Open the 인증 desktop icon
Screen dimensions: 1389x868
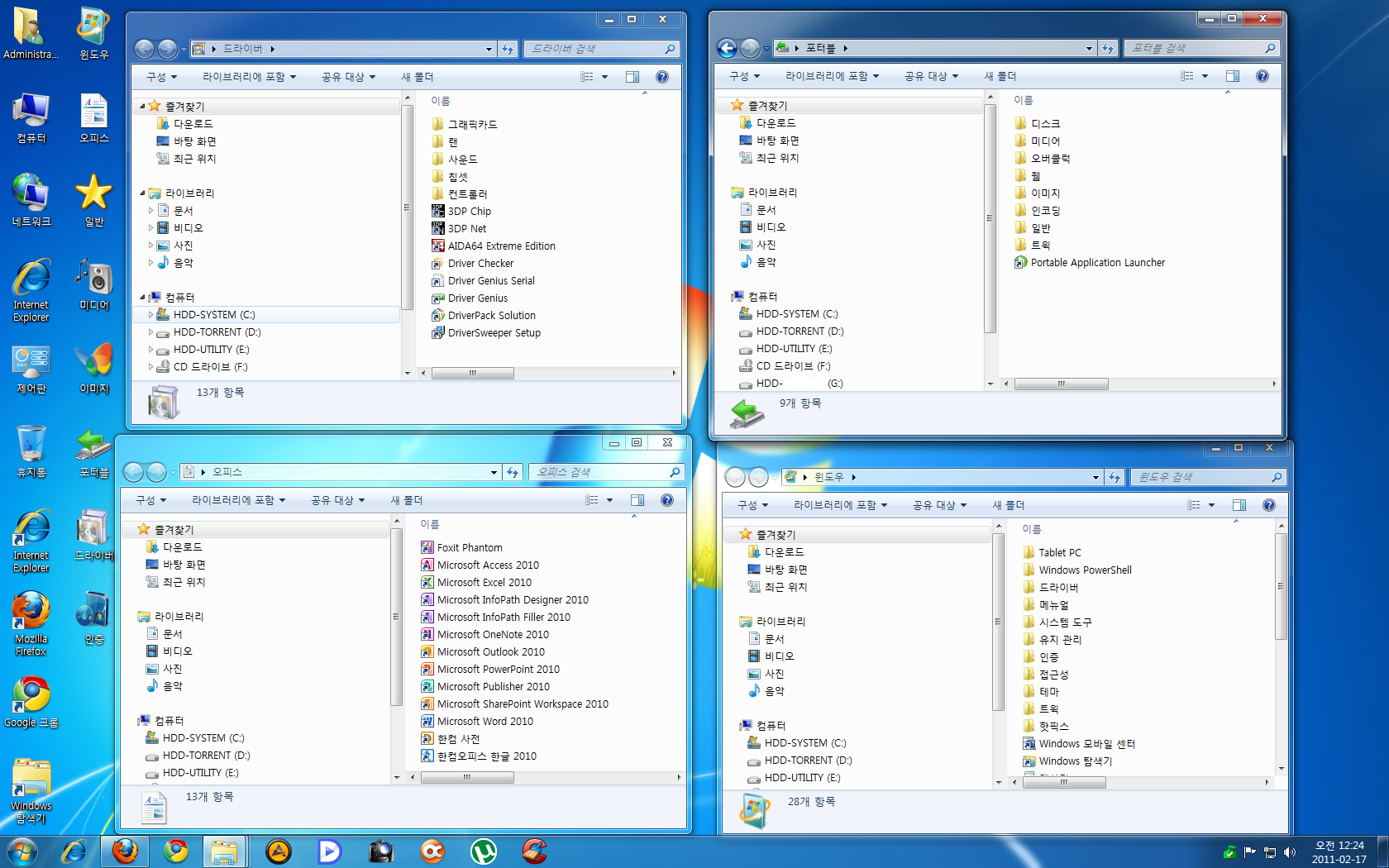tap(93, 618)
